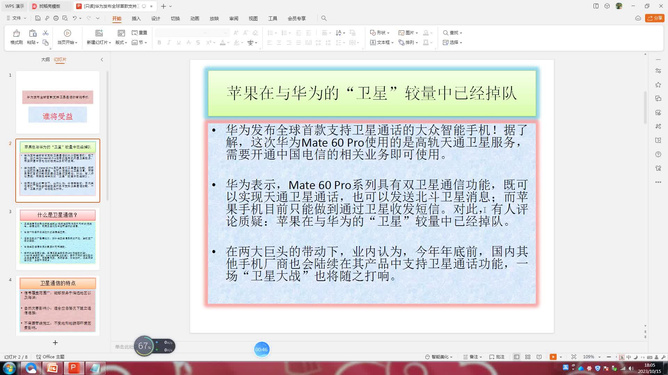Open the Find dropdown
668x375 pixels.
click(452, 33)
